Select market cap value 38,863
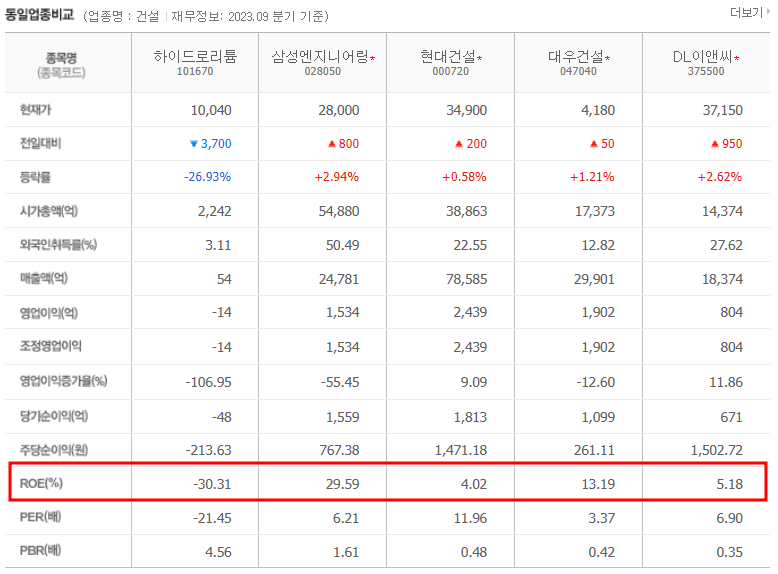This screenshot has width=778, height=574. coord(466,211)
